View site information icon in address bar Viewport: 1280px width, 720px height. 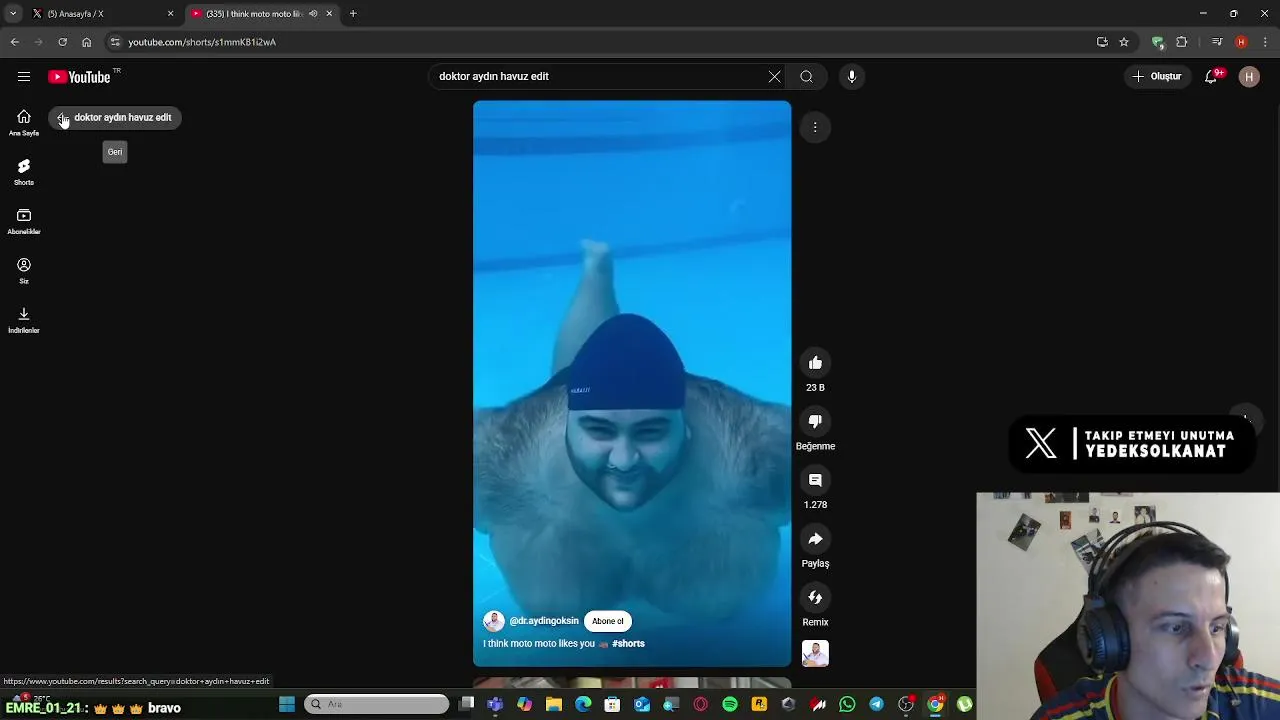[115, 42]
